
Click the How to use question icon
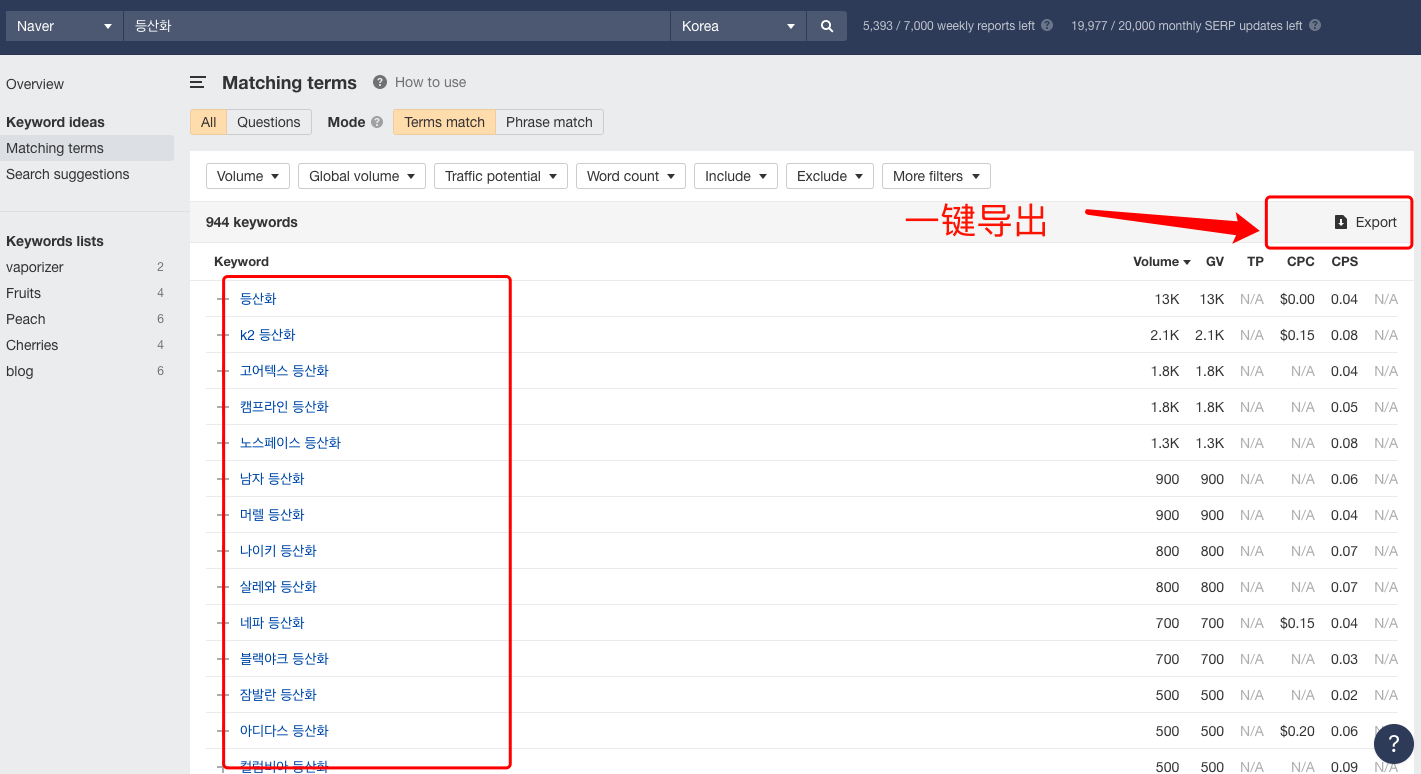point(380,82)
